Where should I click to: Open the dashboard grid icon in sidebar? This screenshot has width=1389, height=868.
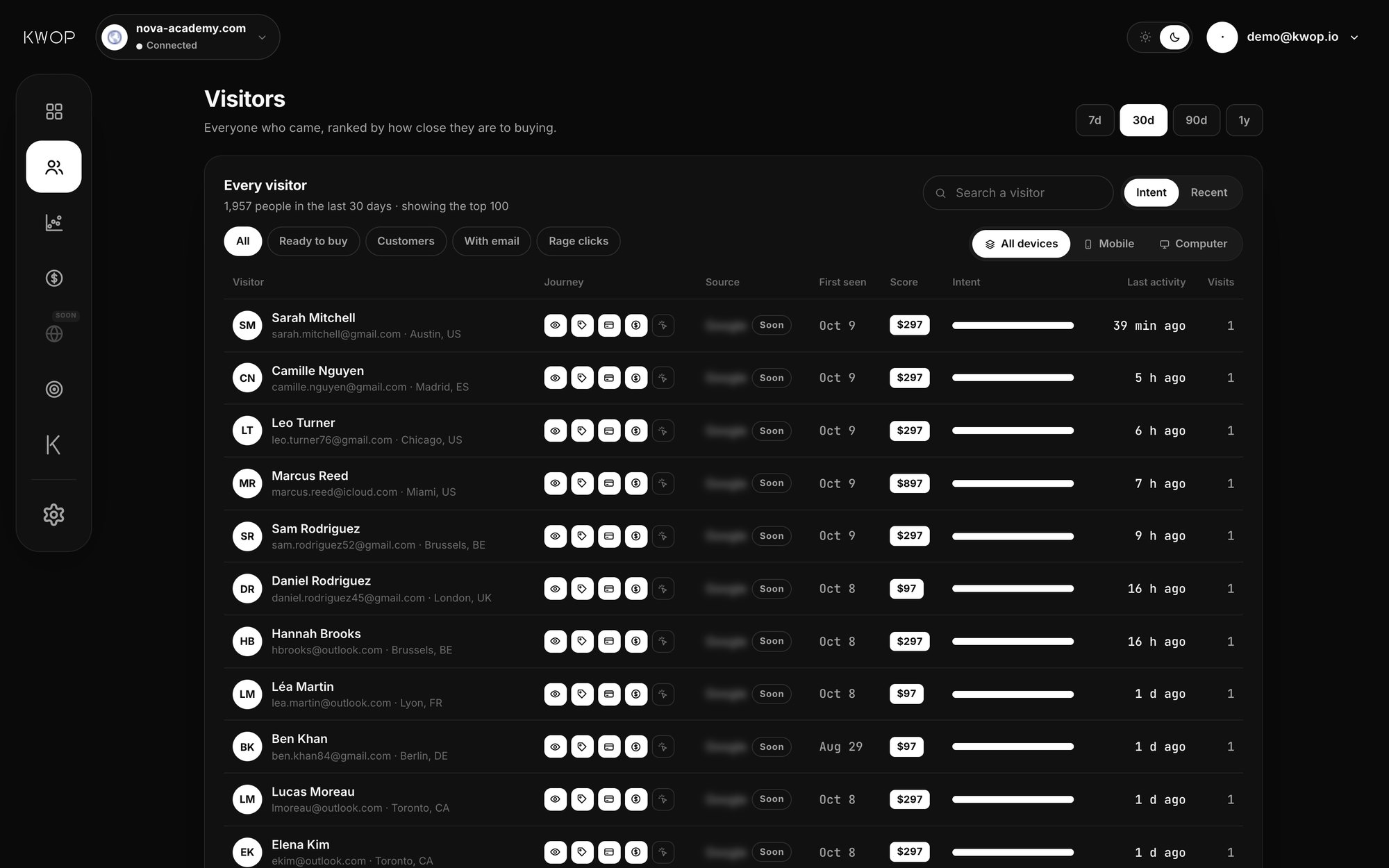click(x=53, y=111)
